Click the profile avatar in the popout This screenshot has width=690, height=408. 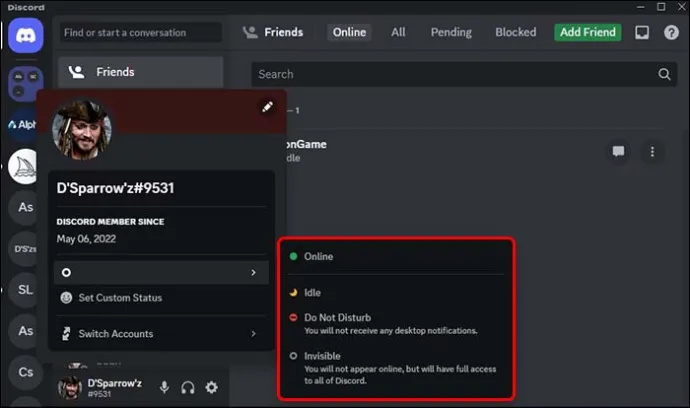[x=82, y=129]
